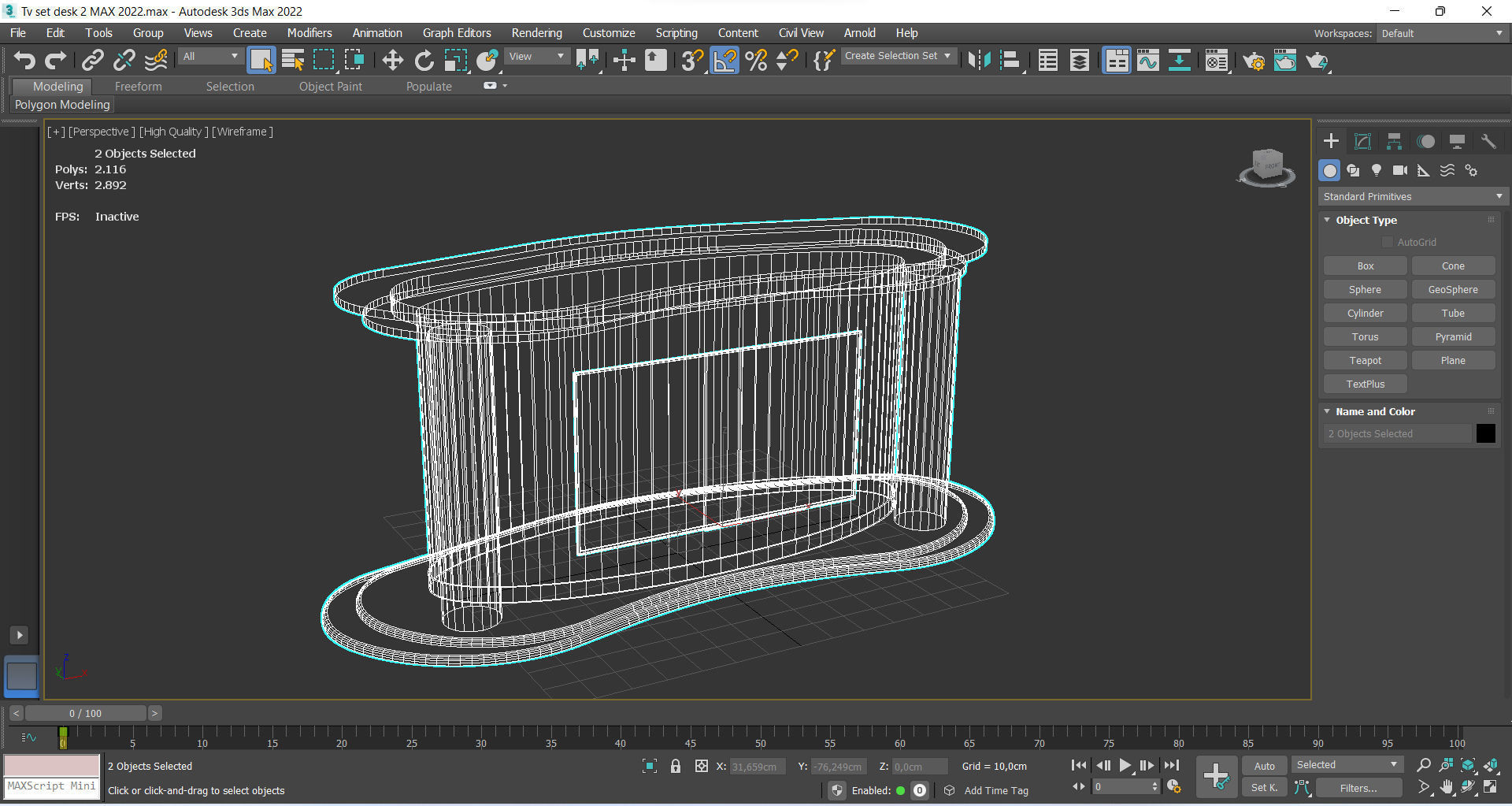
Task: Toggle the Ribbon display button
Action: [1117, 61]
